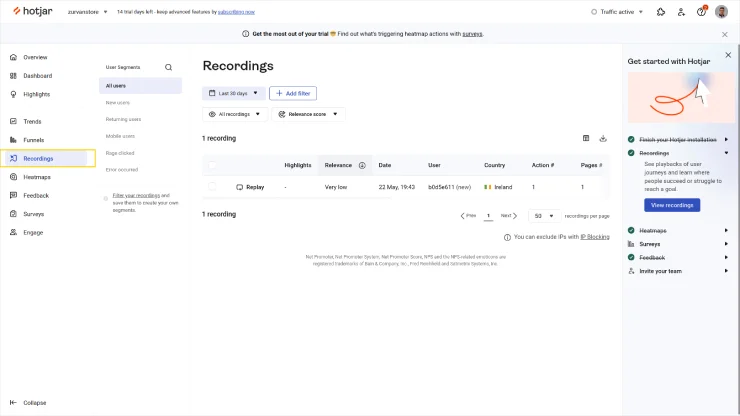The image size is (740, 416).
Task: Open the All recordings dropdown
Action: point(235,114)
